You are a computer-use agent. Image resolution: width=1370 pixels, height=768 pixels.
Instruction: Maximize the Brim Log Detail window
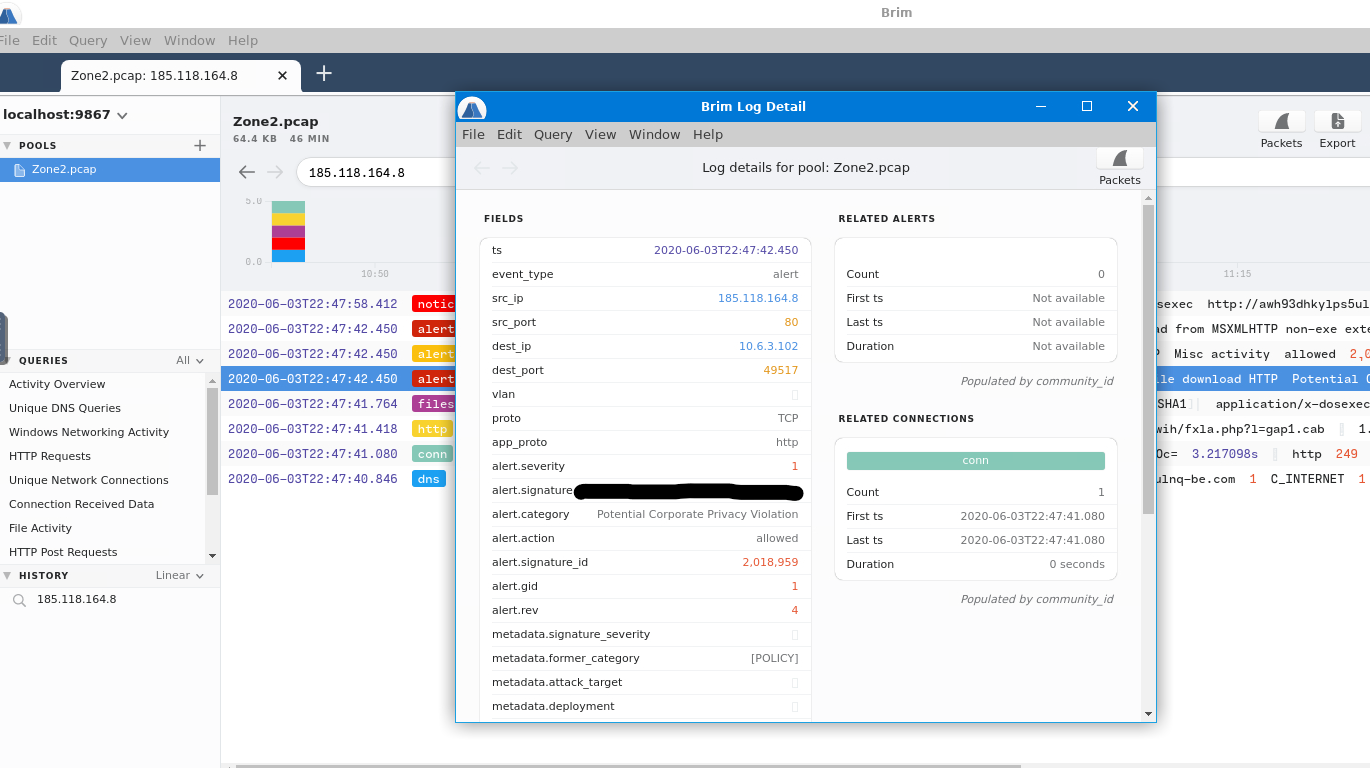(1087, 106)
